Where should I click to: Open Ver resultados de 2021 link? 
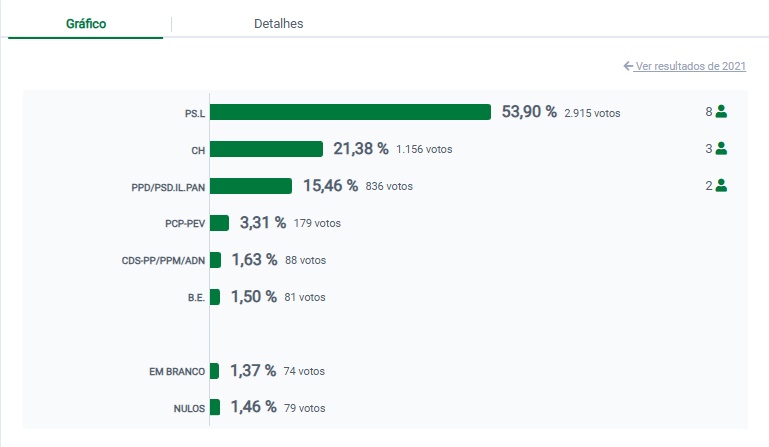691,66
